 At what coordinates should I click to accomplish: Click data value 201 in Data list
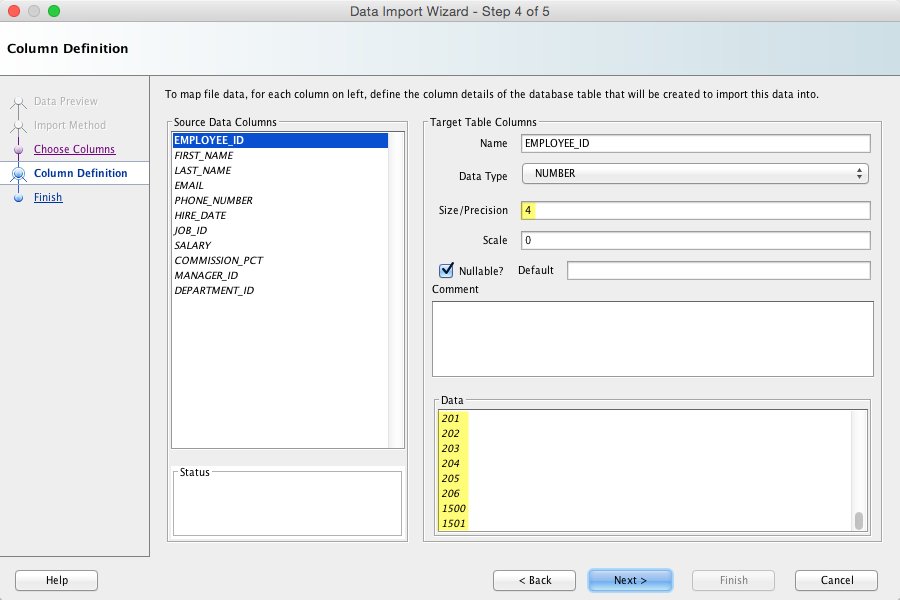click(x=451, y=419)
